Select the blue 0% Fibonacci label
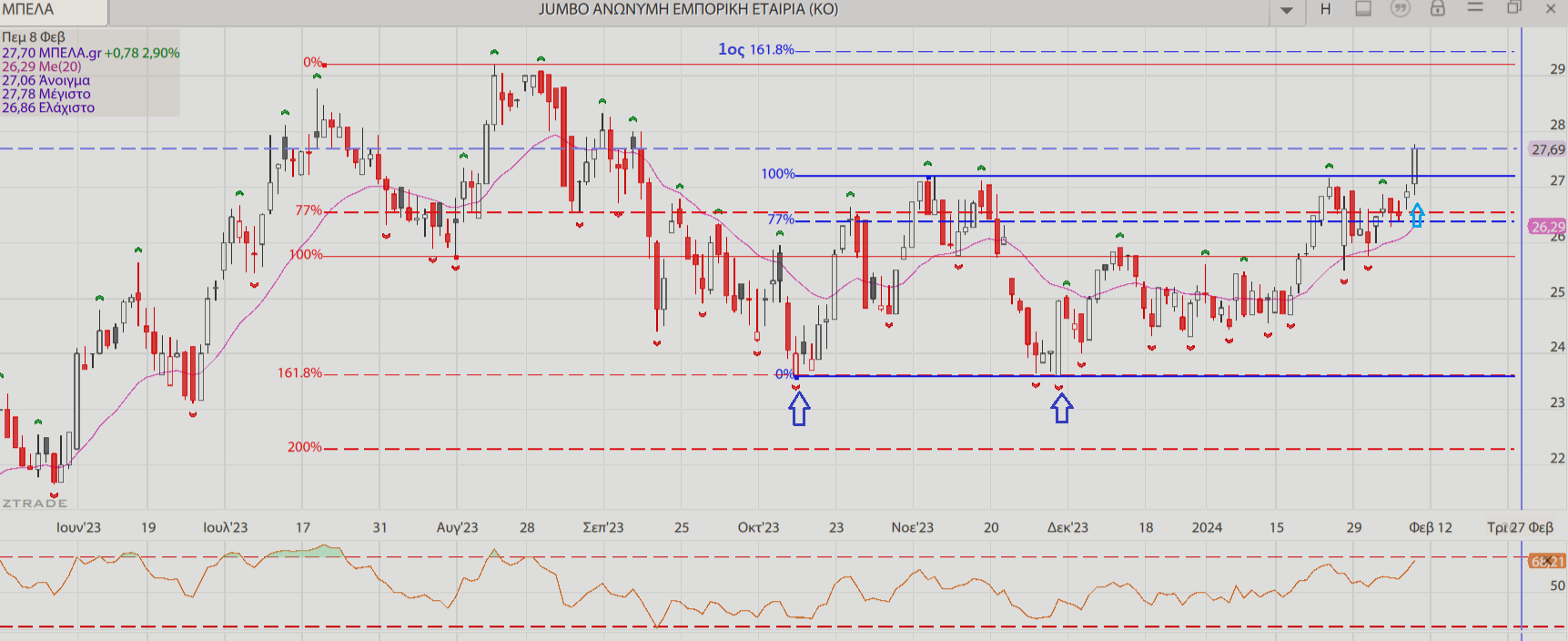 click(x=784, y=374)
